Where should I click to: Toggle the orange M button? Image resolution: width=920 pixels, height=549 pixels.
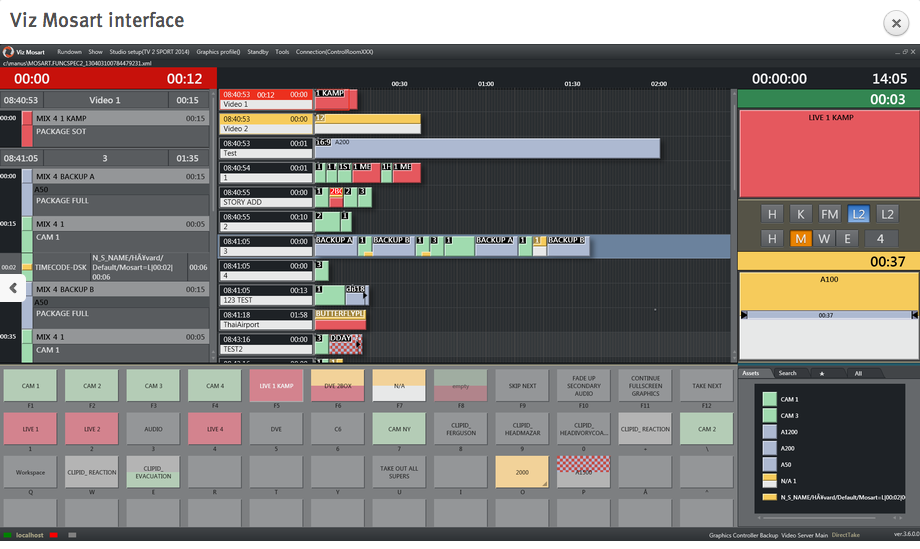pos(800,238)
